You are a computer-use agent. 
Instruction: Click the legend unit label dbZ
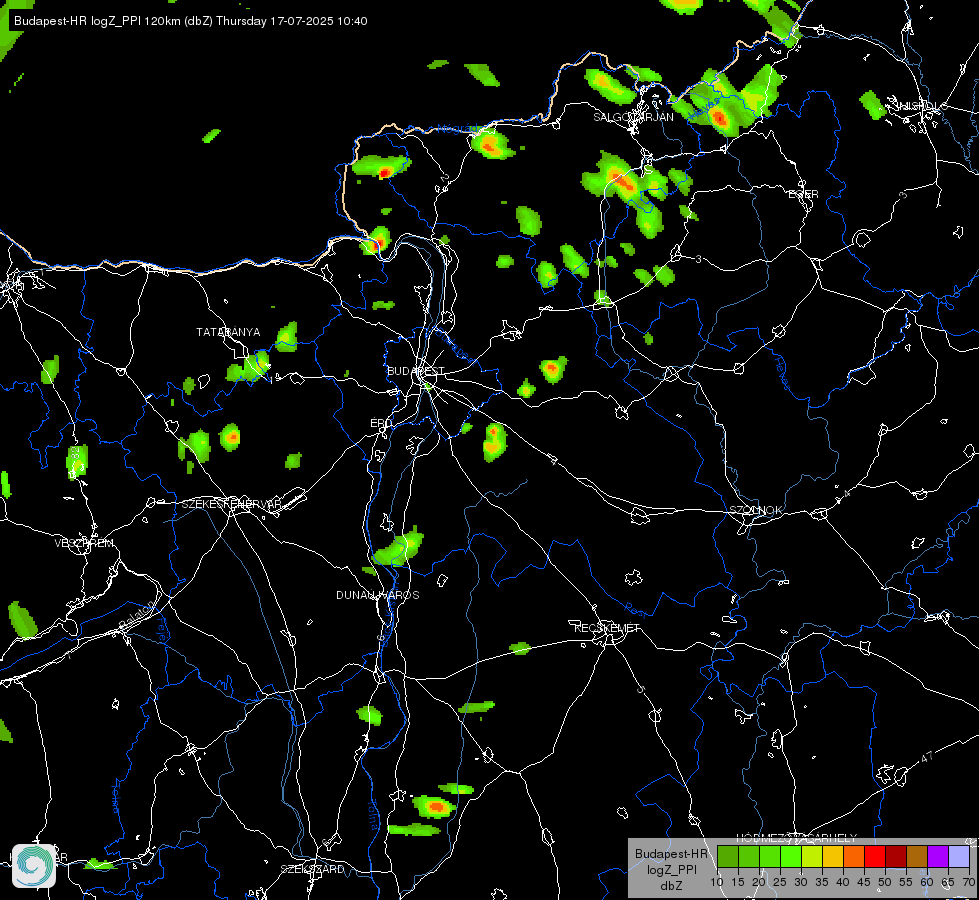click(x=671, y=886)
